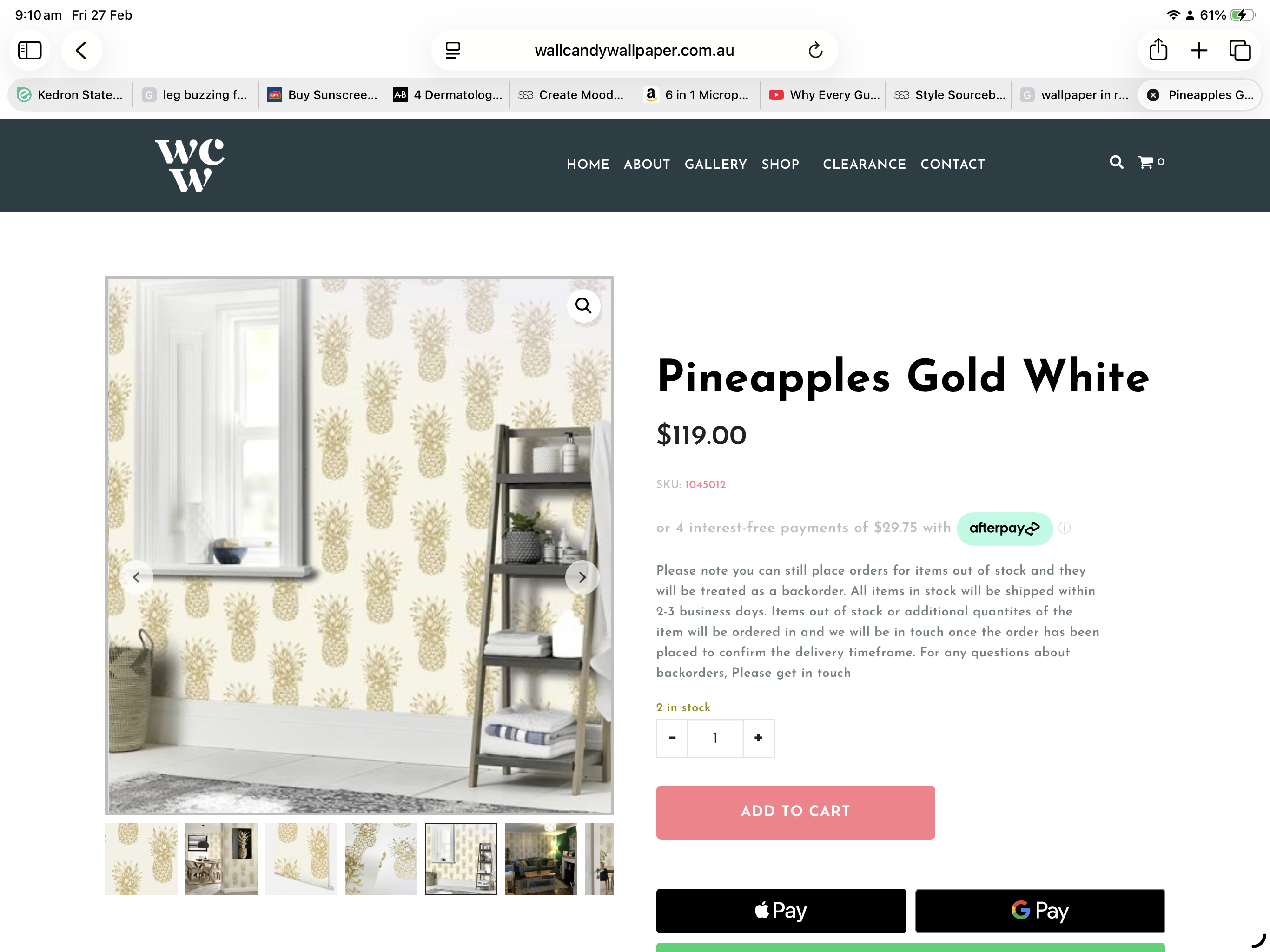Viewport: 1270px width, 952px height.
Task: Close the Pineapples G... tab
Action: 1152,95
